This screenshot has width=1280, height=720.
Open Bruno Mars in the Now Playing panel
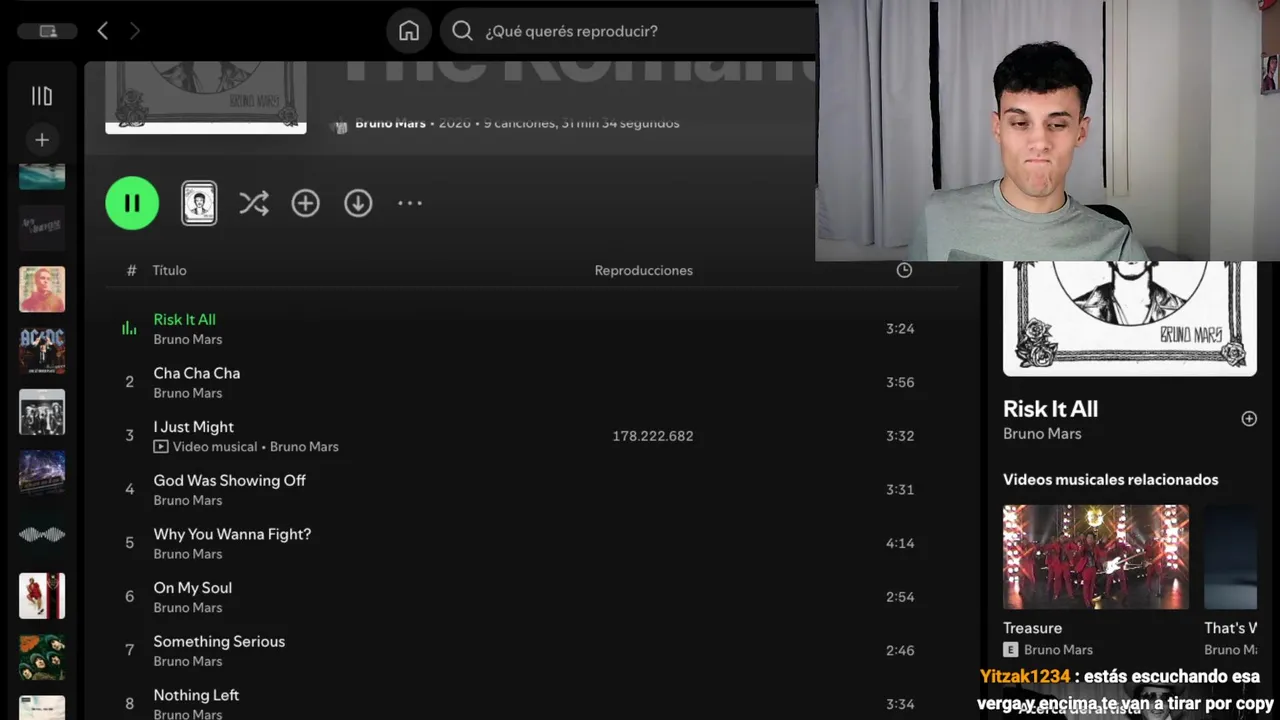tap(1042, 434)
